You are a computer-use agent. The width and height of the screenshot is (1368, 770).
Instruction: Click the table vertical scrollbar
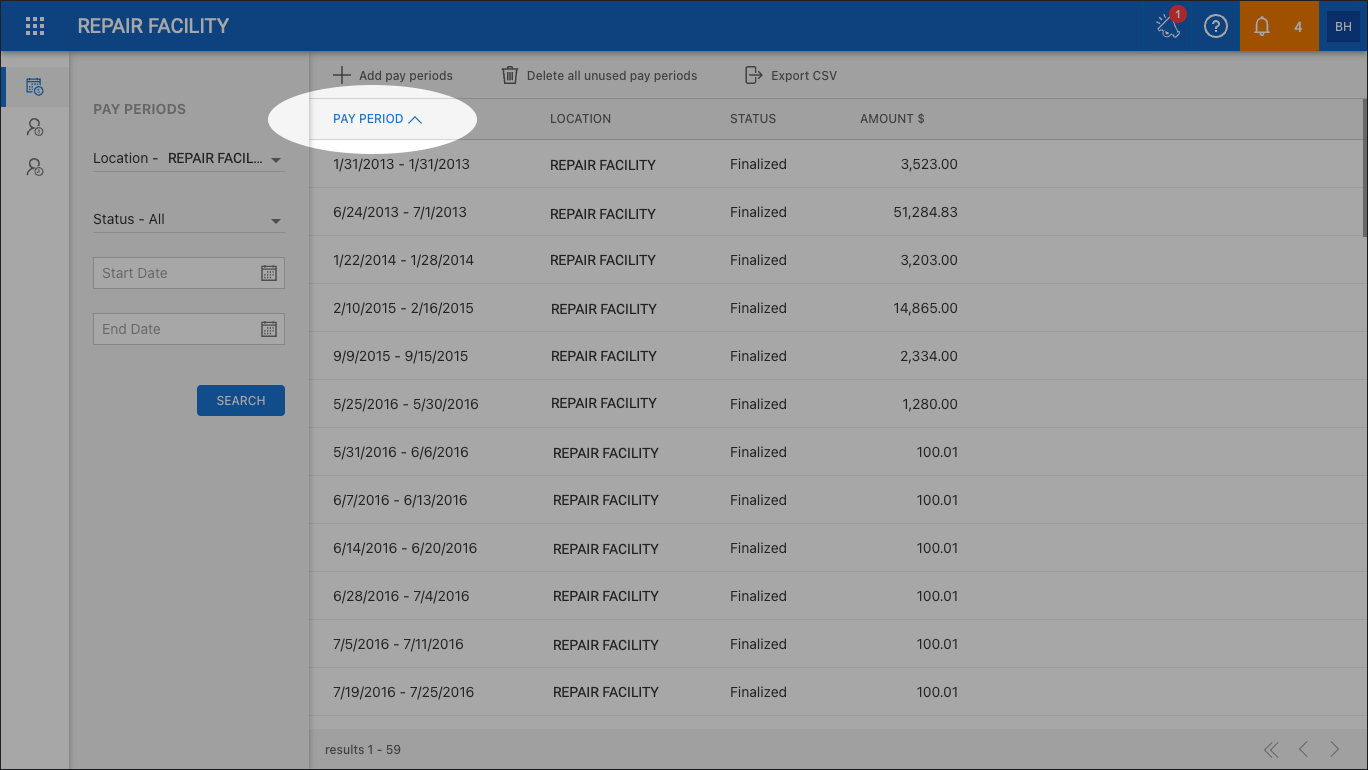(x=1363, y=168)
